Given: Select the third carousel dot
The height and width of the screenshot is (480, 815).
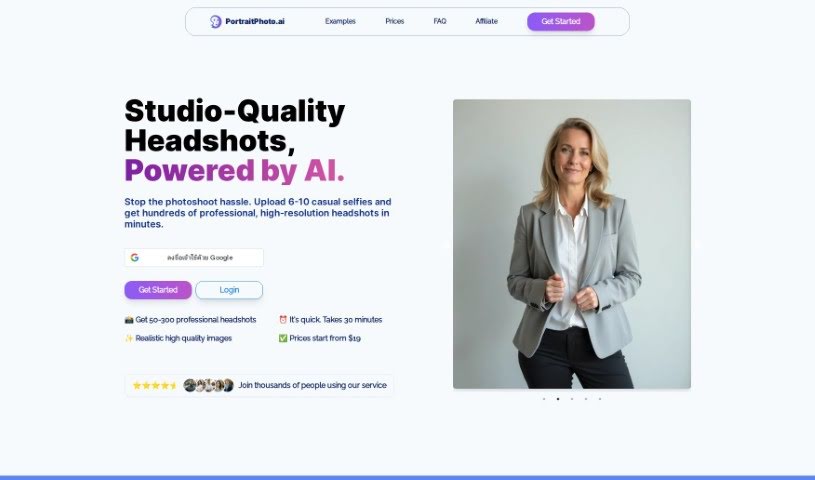Looking at the screenshot, I should pos(572,399).
